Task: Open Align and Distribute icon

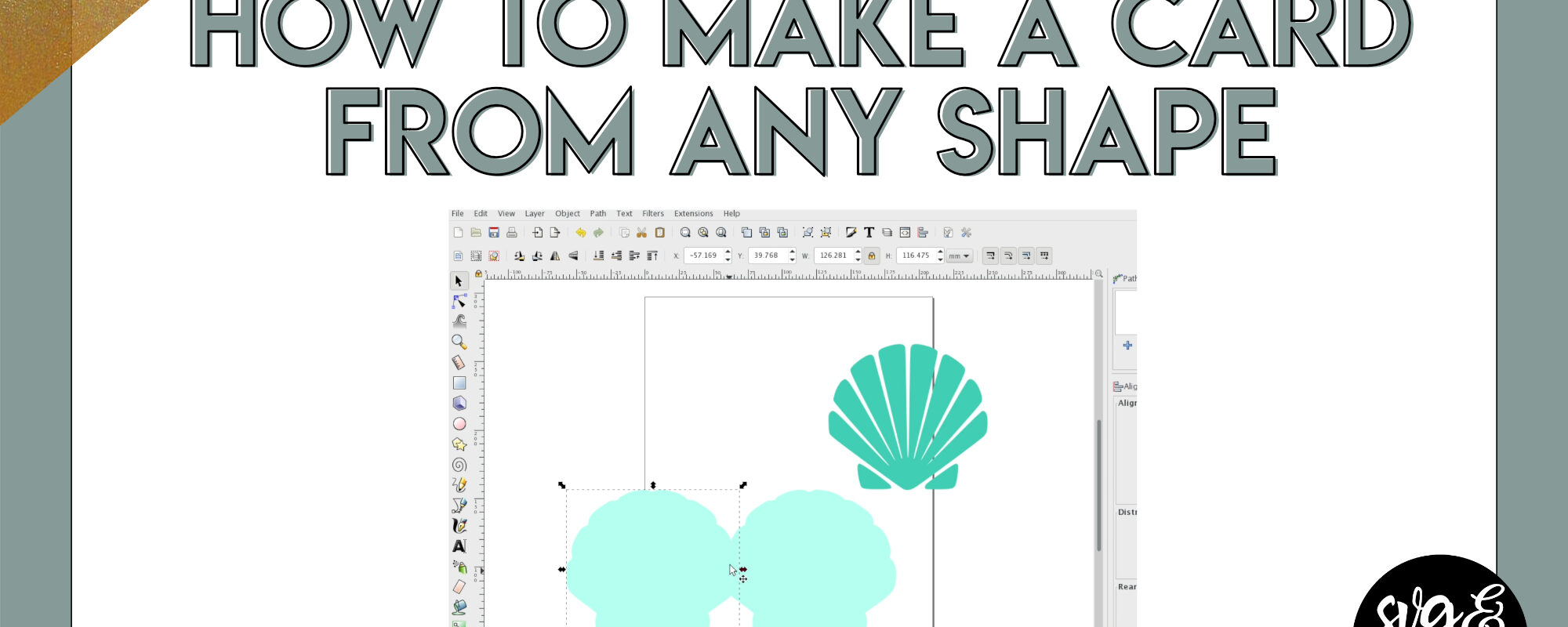Action: 923,232
